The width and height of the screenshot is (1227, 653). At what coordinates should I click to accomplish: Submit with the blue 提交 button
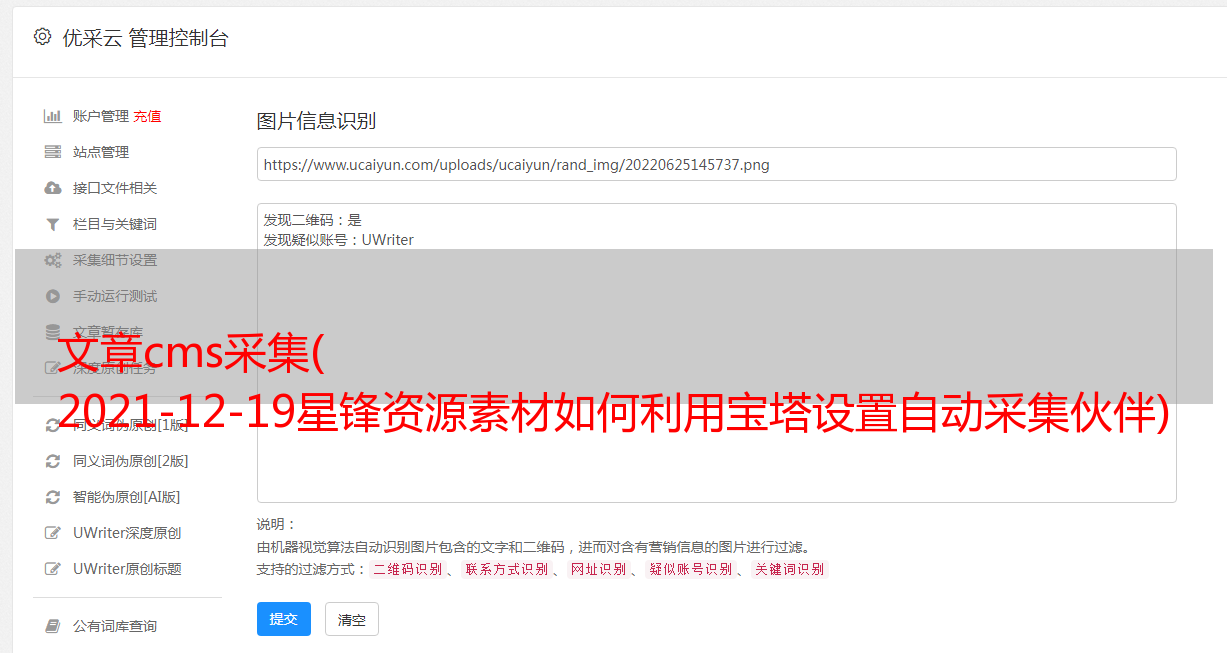284,619
